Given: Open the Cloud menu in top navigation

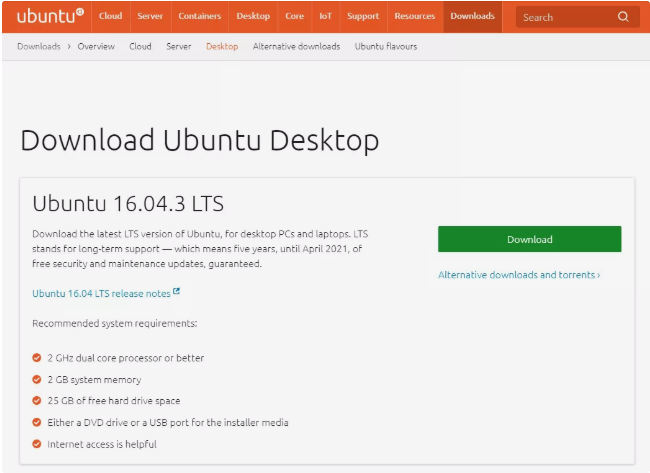Looking at the screenshot, I should (110, 16).
